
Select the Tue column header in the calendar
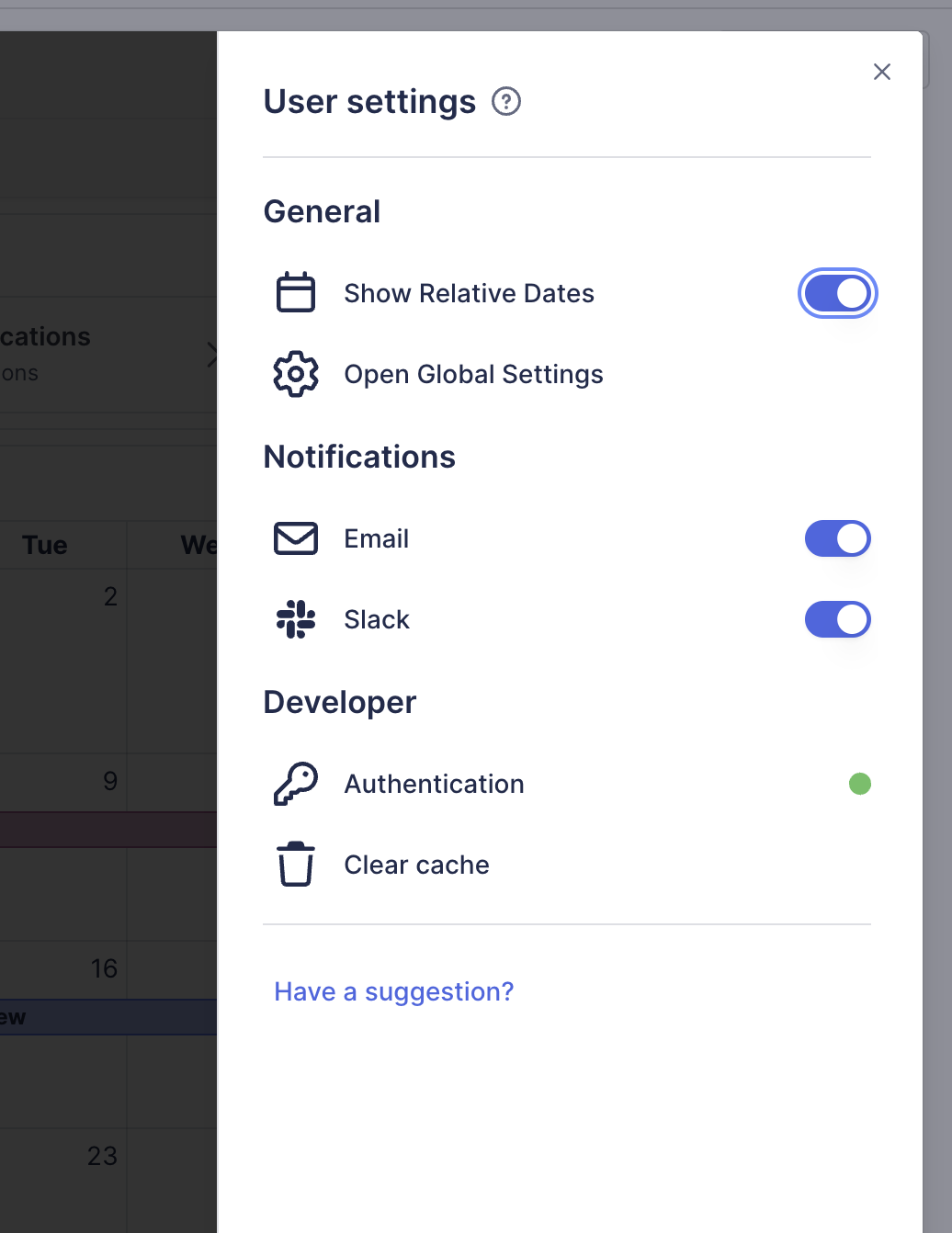43,545
